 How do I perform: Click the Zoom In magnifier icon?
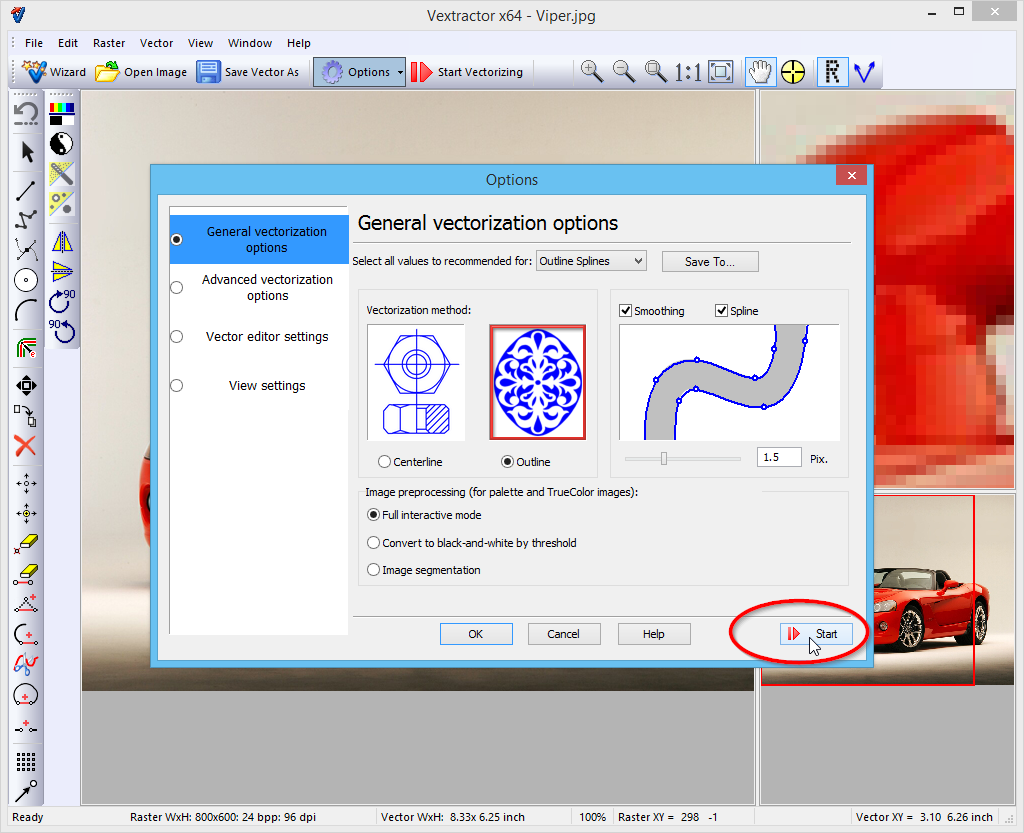[x=592, y=71]
